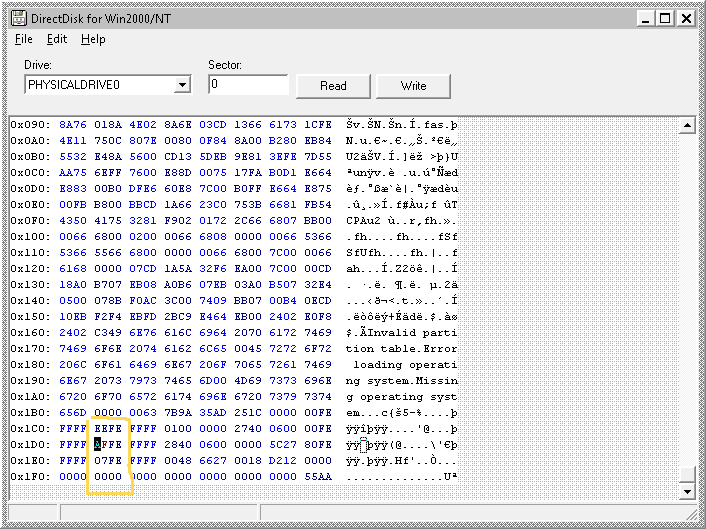
Task: Select hex value 55AA on row 0x1F0
Action: [x=318, y=477]
